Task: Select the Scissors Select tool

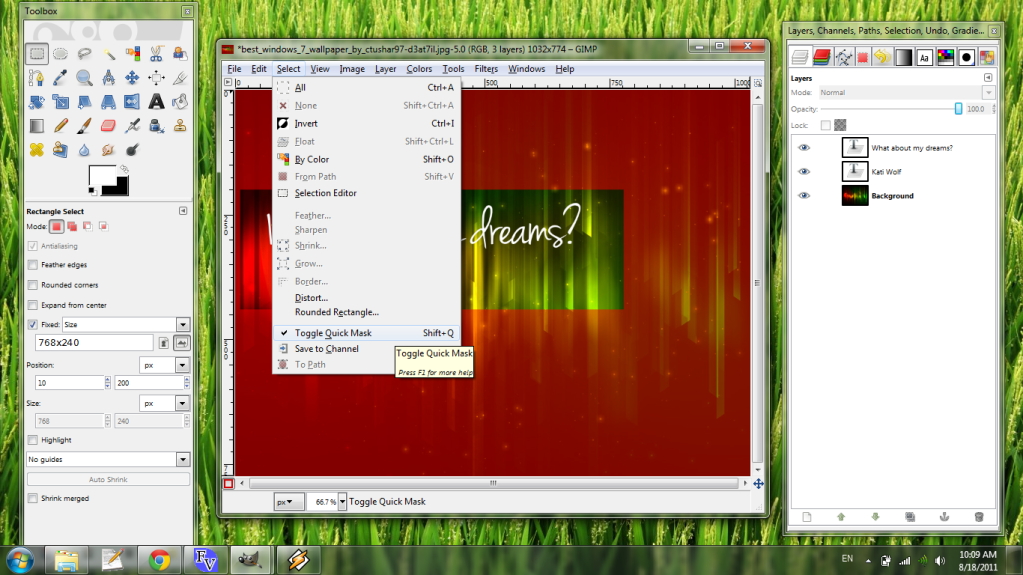Action: click(156, 54)
